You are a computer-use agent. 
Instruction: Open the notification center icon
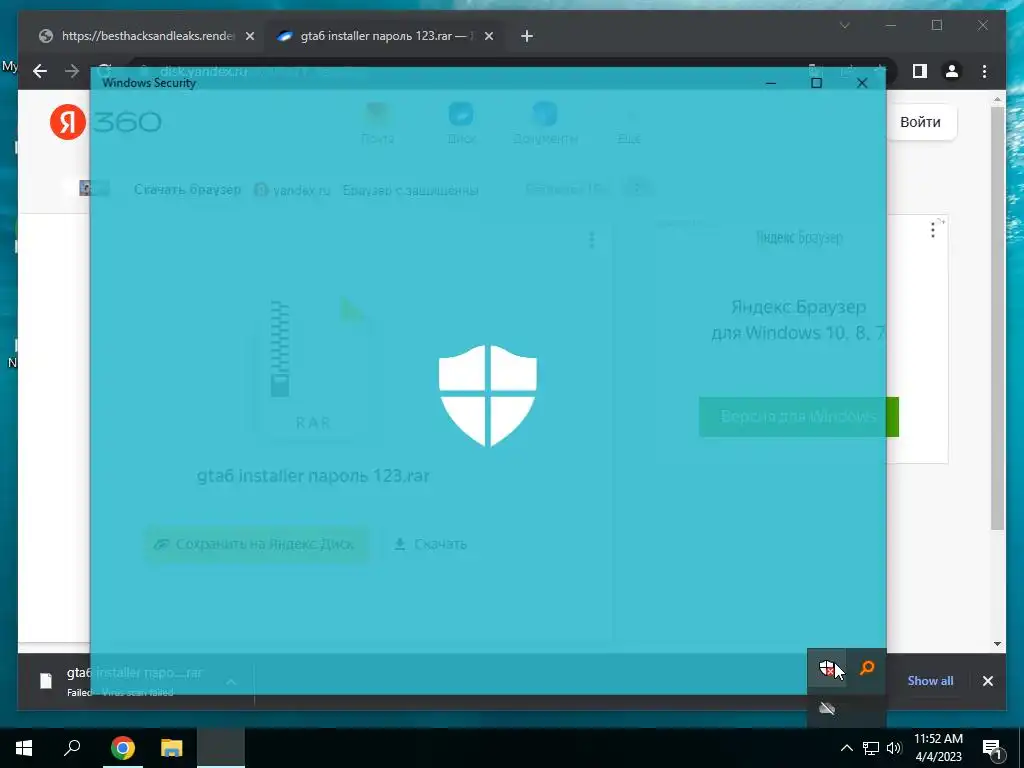pos(992,749)
